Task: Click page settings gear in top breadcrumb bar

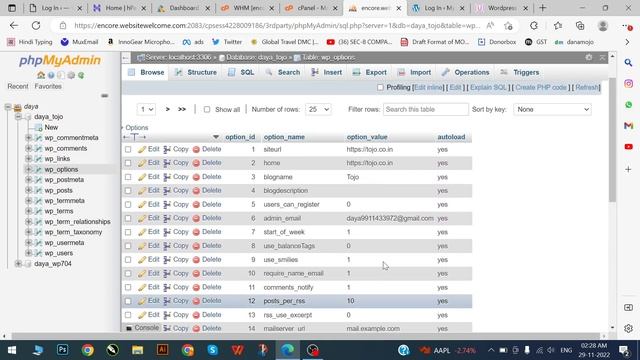Action: 589,58
